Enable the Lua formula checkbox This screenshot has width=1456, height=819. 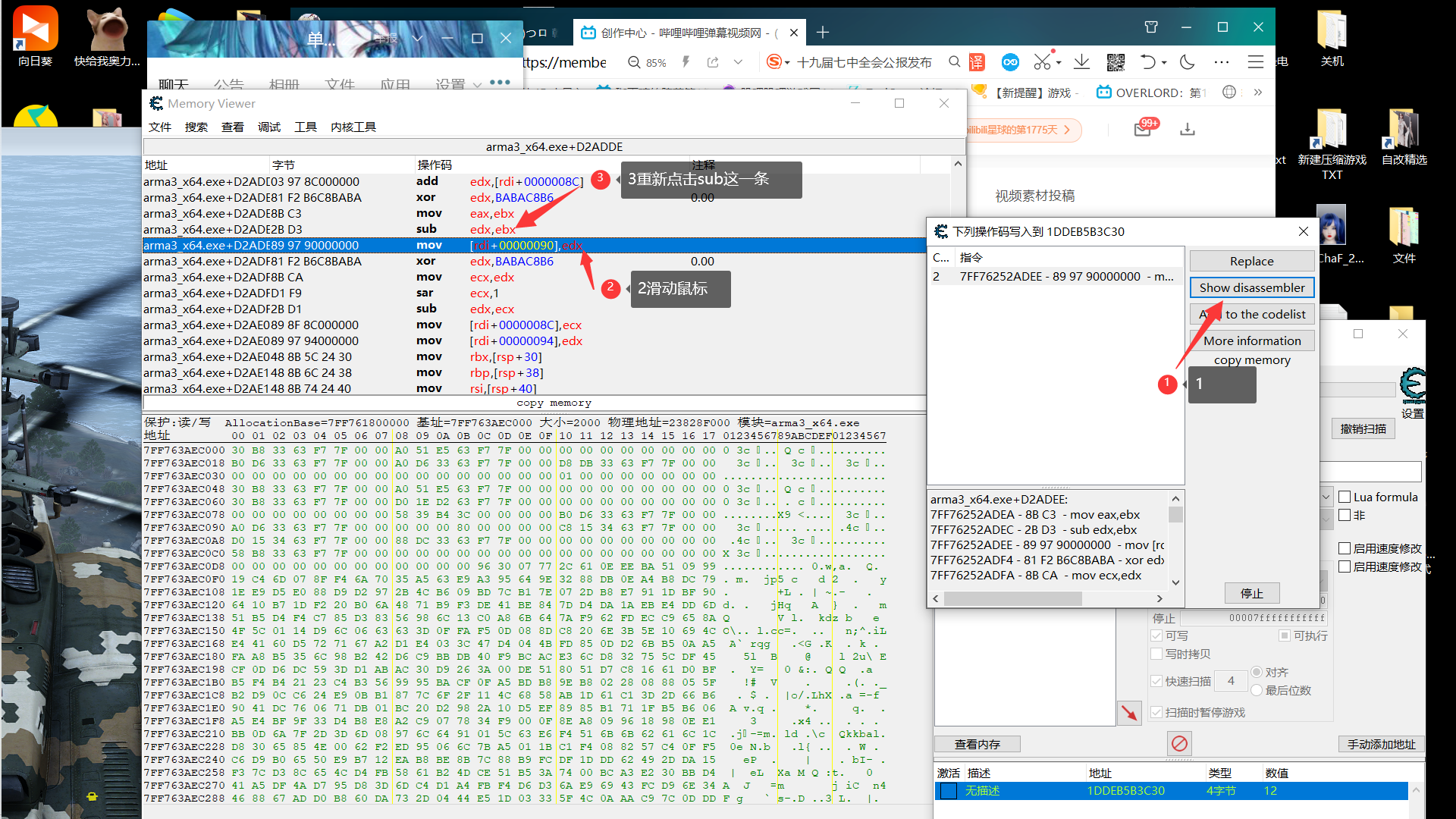pos(1345,497)
